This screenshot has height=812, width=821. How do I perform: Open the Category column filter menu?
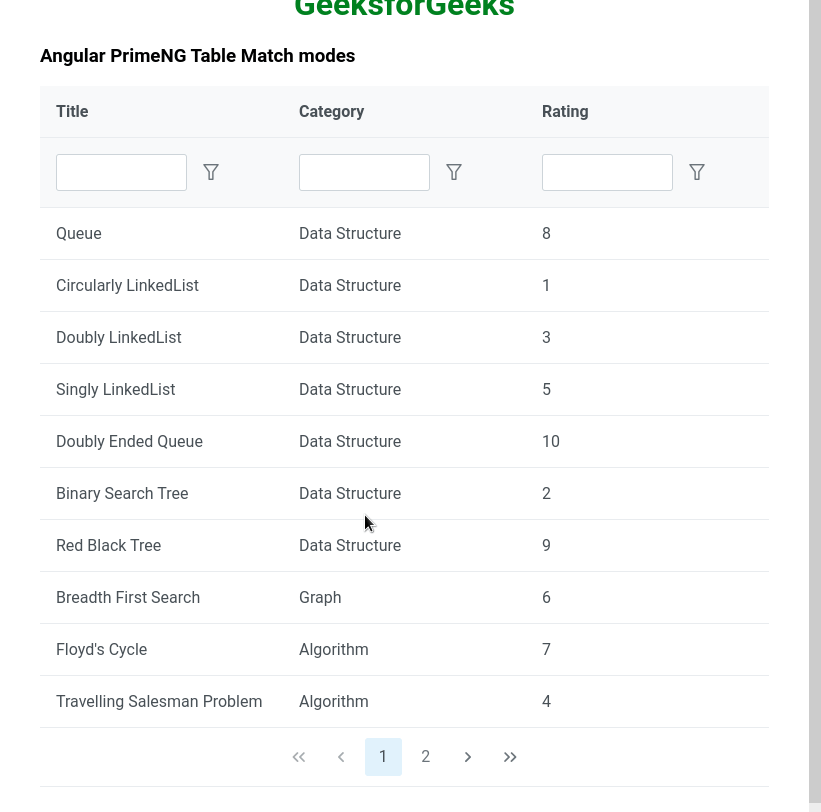(x=454, y=172)
